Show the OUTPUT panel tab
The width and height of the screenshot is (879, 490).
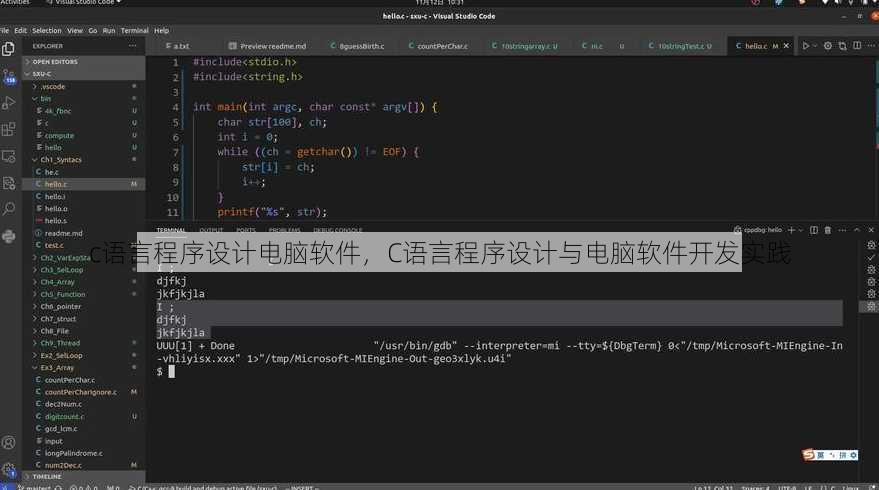click(211, 230)
